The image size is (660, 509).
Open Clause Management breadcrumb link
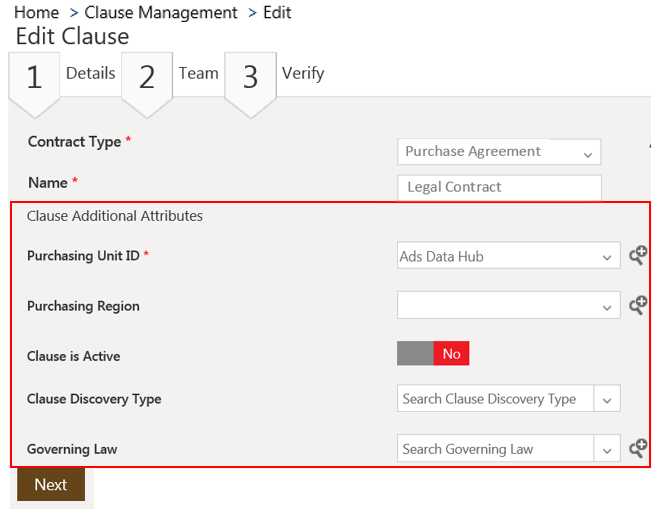[161, 13]
